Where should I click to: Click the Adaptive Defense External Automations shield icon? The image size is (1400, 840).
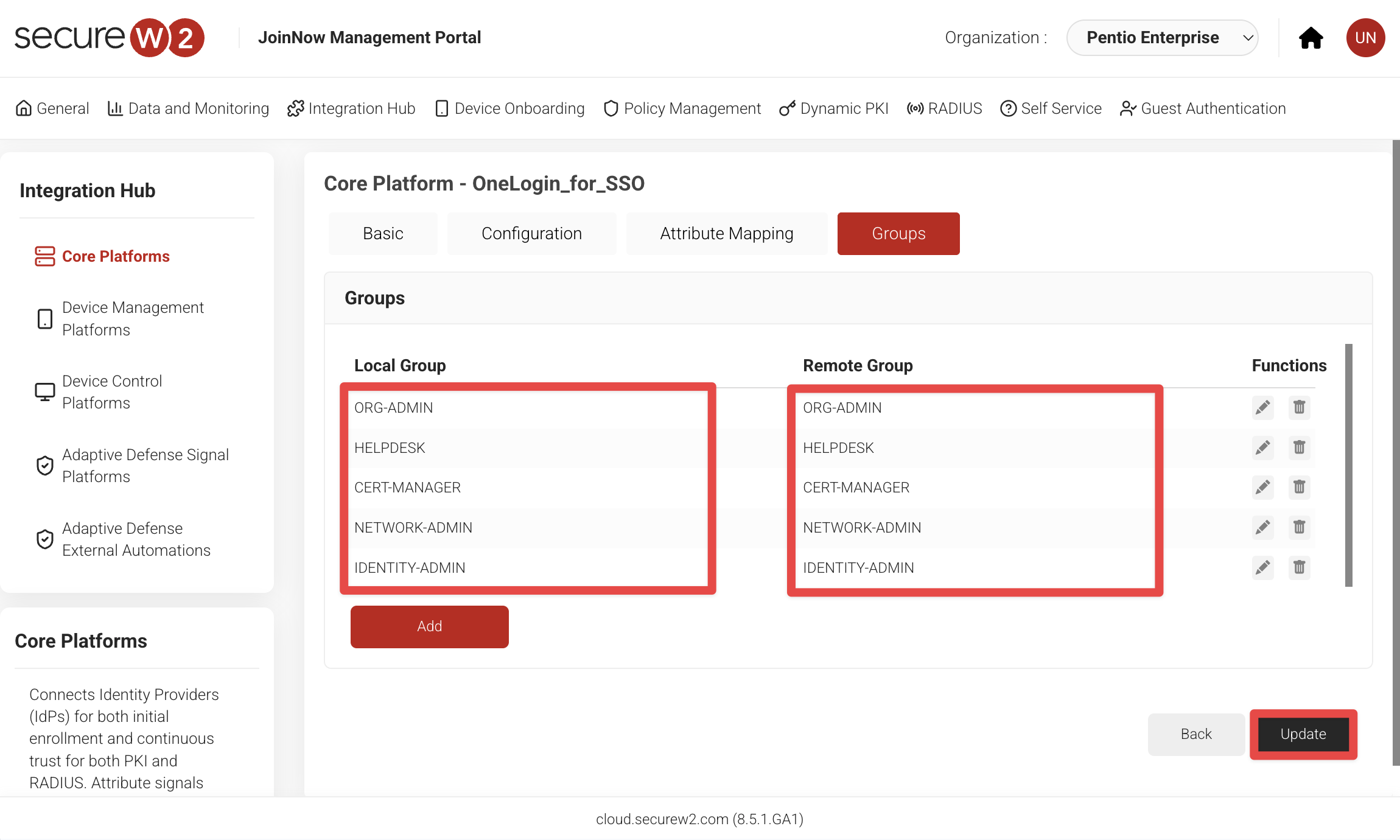tap(44, 539)
